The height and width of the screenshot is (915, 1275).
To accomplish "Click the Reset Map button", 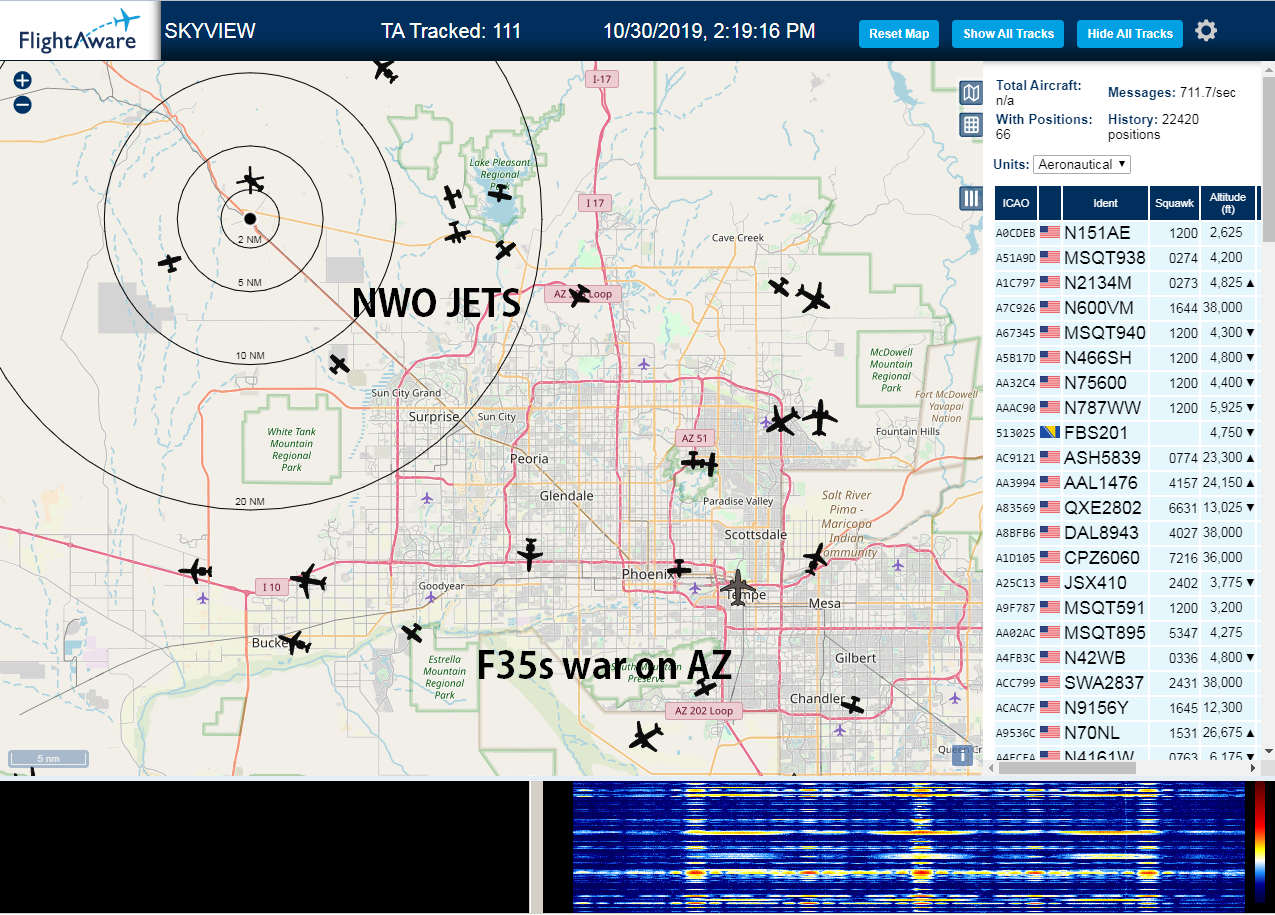I will tap(899, 33).
